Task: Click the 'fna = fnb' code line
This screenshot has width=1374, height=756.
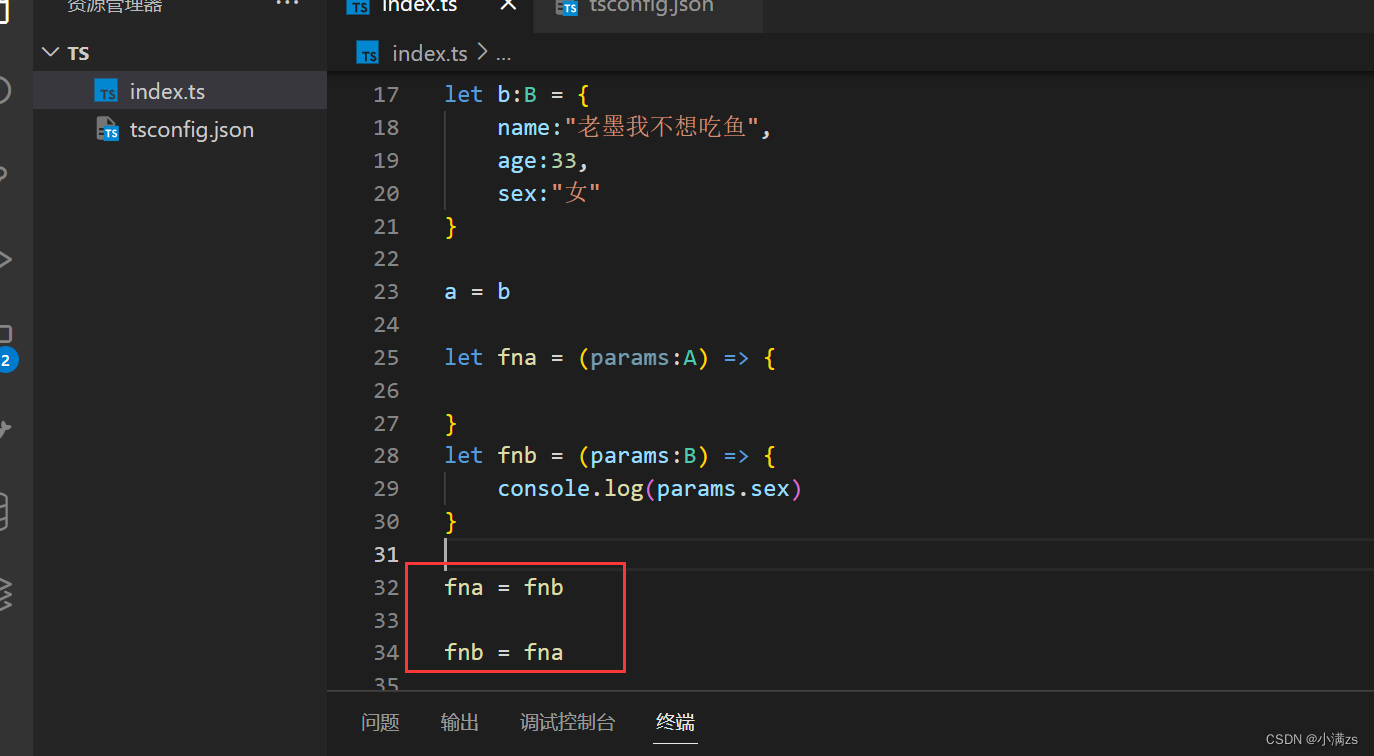Action: [504, 587]
